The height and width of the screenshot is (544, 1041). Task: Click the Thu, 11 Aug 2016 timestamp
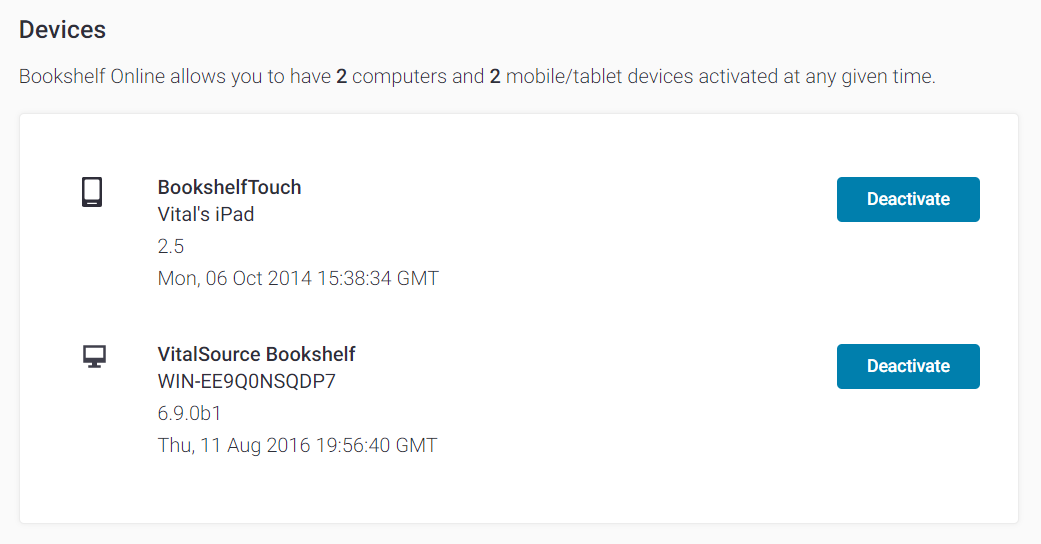297,445
